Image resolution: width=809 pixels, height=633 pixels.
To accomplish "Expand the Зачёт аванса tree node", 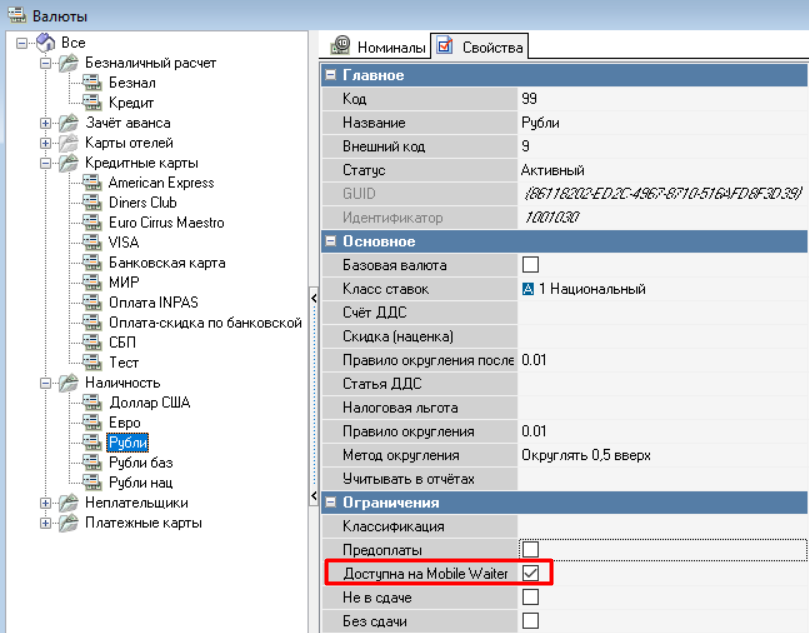I will coord(45,123).
